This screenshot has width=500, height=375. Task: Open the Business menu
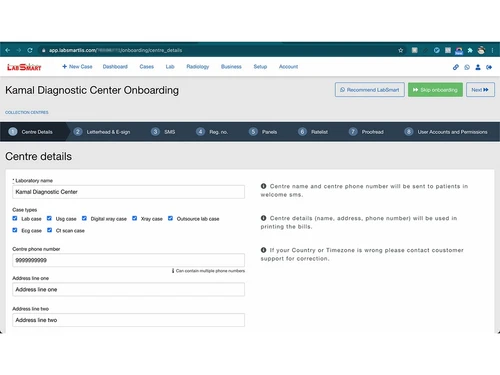[x=231, y=67]
